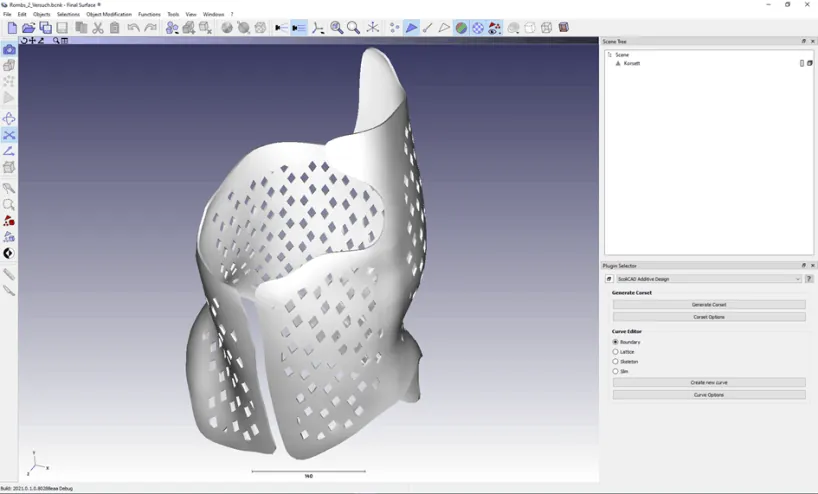Click the eye visibility toolbar icon
The image size is (818, 494).
click(495, 28)
